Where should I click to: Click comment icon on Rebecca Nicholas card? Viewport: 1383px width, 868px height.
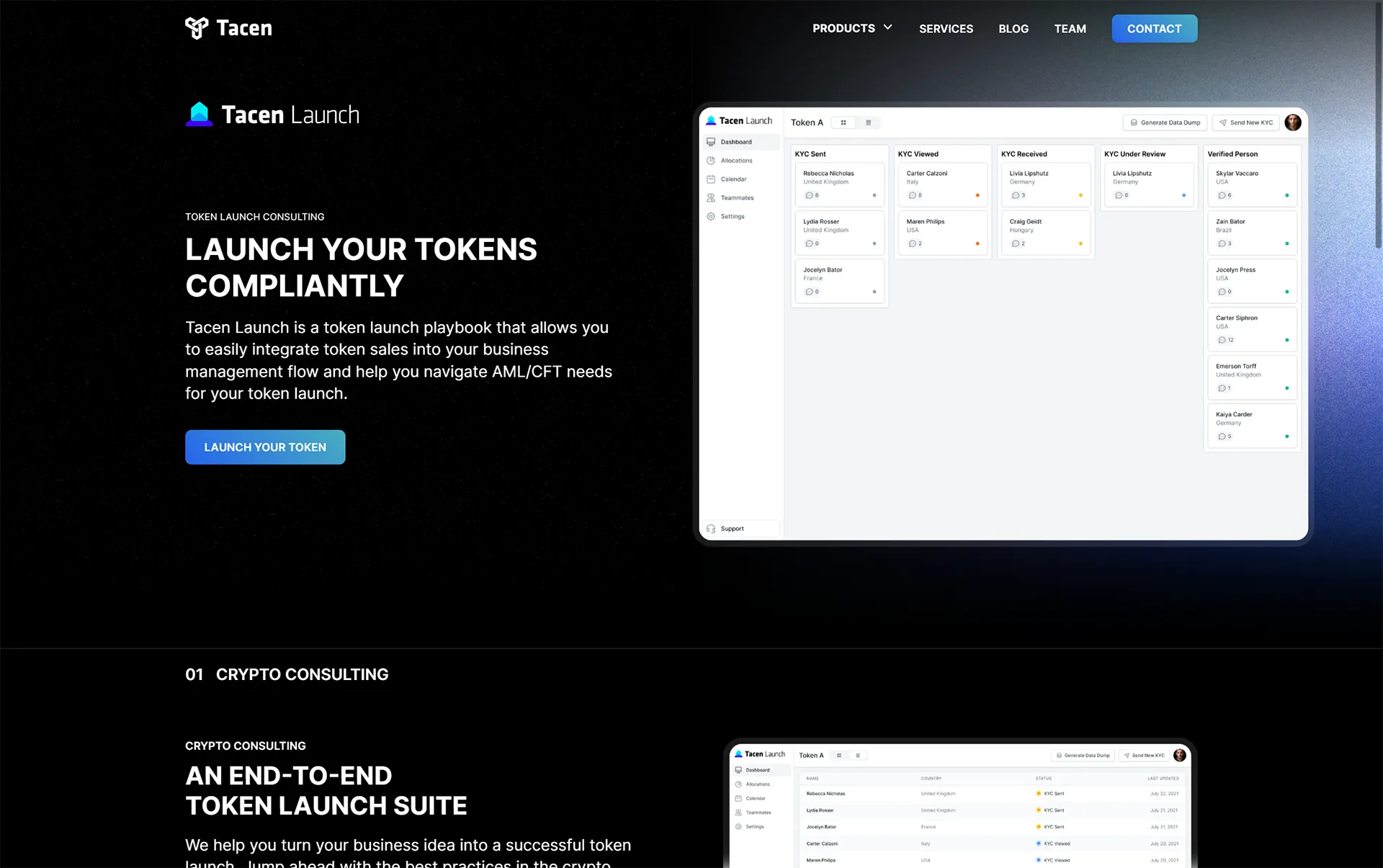tap(809, 196)
